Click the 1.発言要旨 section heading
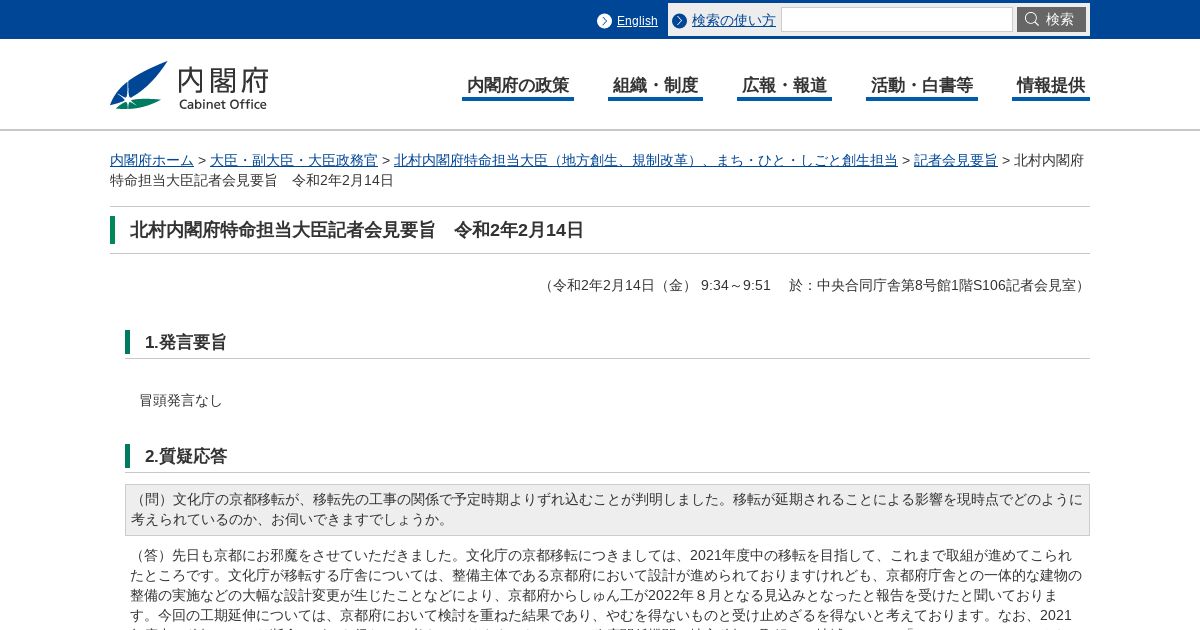The width and height of the screenshot is (1200, 630). pyautogui.click(x=186, y=342)
